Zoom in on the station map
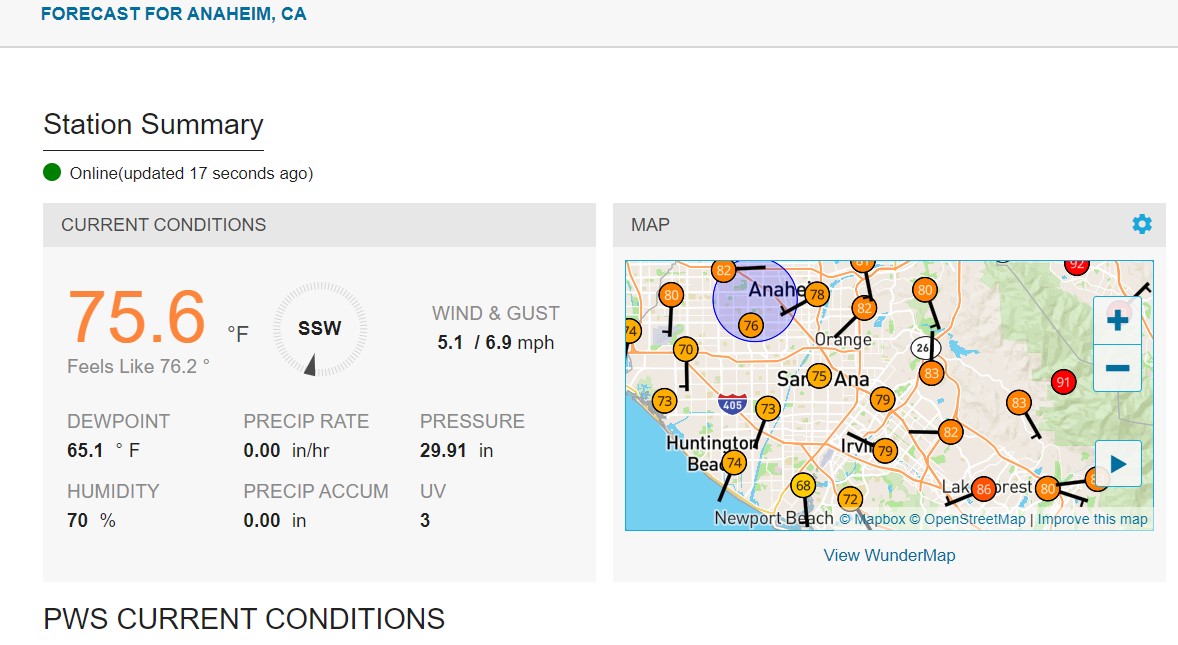Image resolution: width=1178 pixels, height=645 pixels. pos(1118,321)
